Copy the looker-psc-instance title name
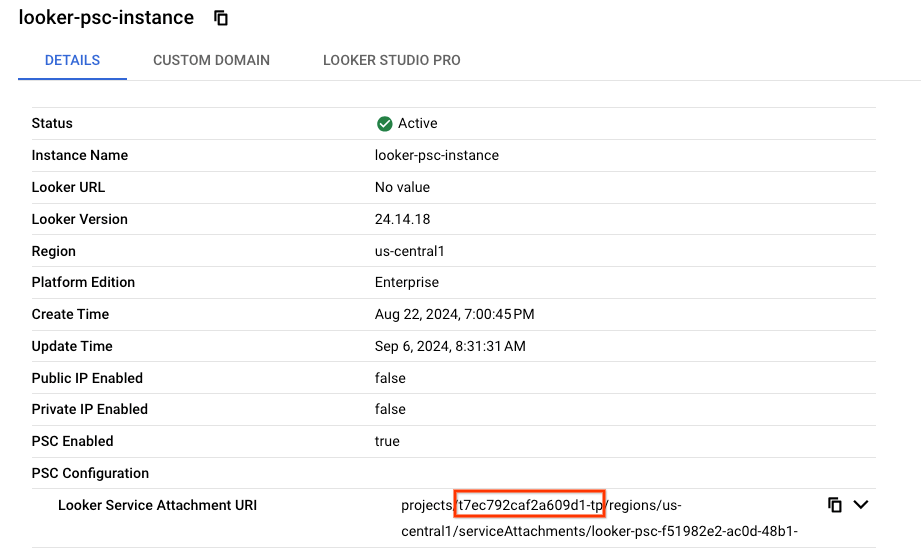The image size is (921, 548). (x=221, y=18)
